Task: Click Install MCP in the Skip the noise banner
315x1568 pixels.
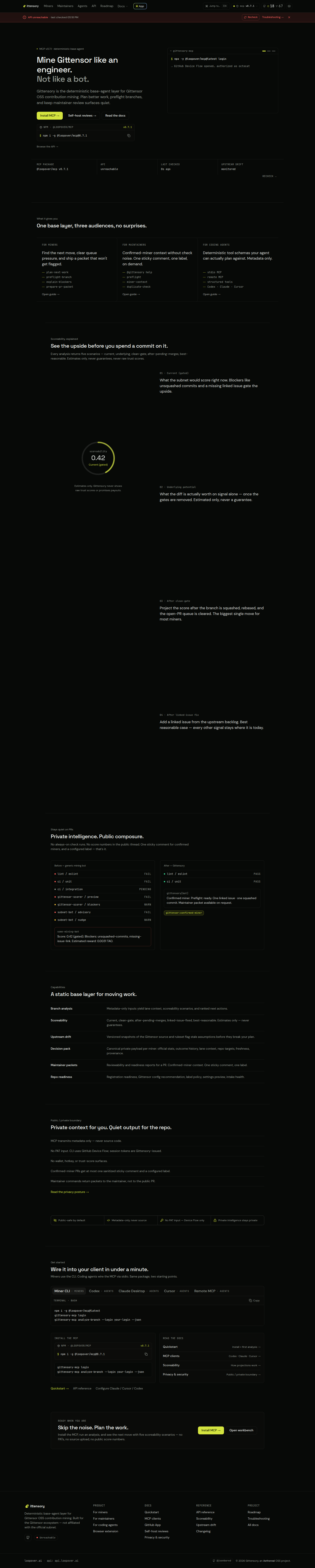Action: click(x=211, y=1430)
